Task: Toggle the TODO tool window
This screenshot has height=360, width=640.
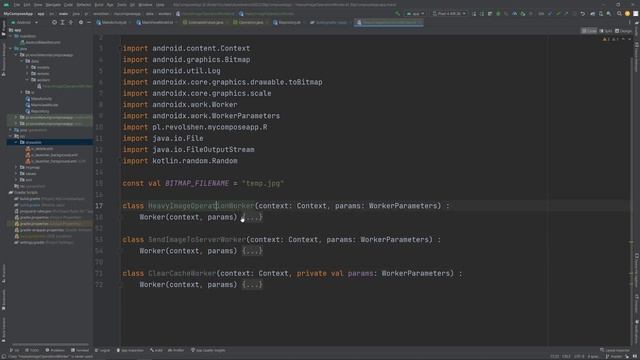Action: tap(32, 350)
